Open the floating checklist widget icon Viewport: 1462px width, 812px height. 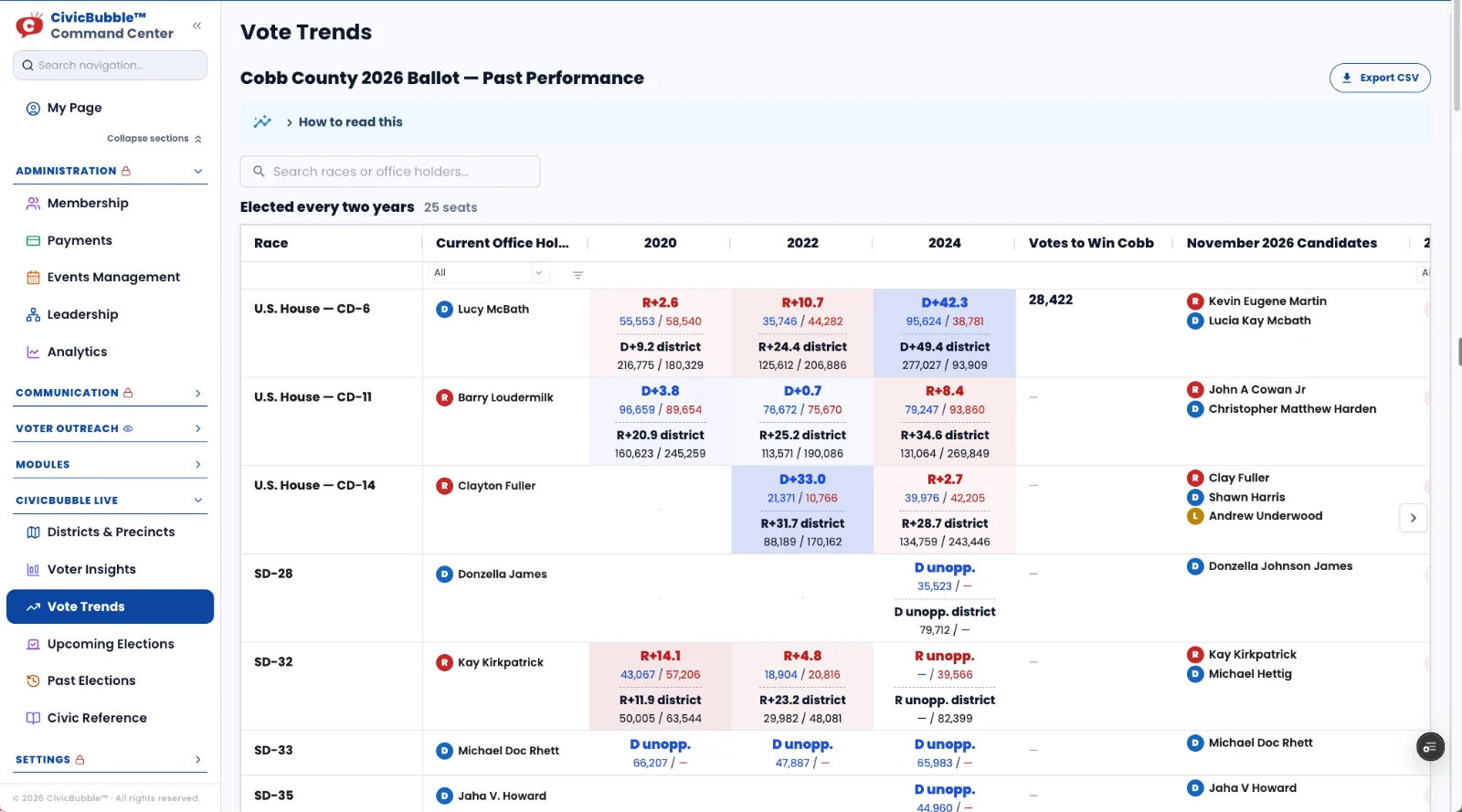coord(1430,747)
